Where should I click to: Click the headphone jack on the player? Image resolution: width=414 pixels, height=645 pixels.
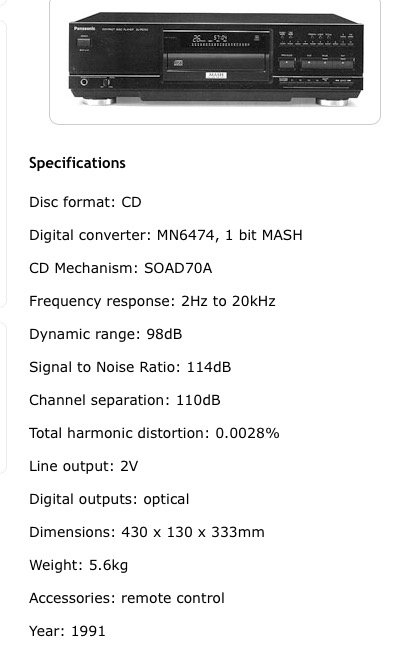[x=84, y=82]
